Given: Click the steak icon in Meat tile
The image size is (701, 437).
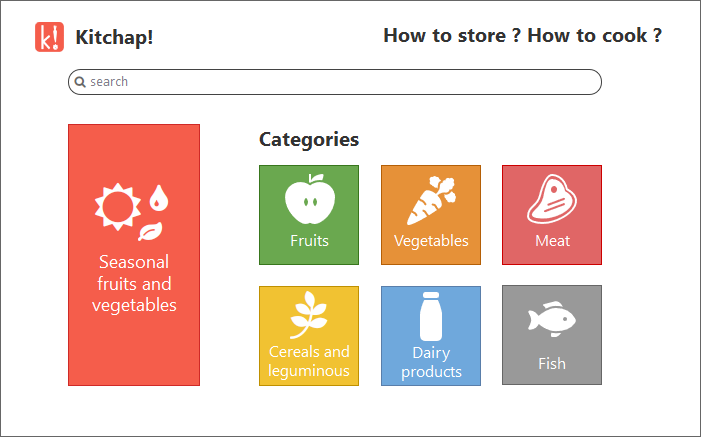Looking at the screenshot, I should point(552,199).
